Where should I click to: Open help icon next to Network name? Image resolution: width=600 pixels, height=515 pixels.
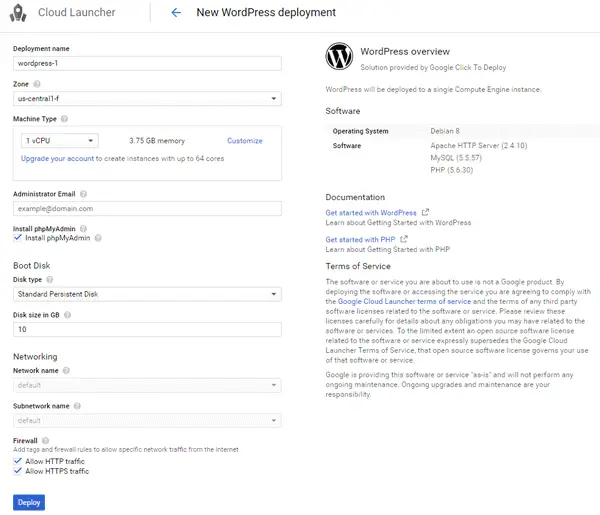pos(66,370)
